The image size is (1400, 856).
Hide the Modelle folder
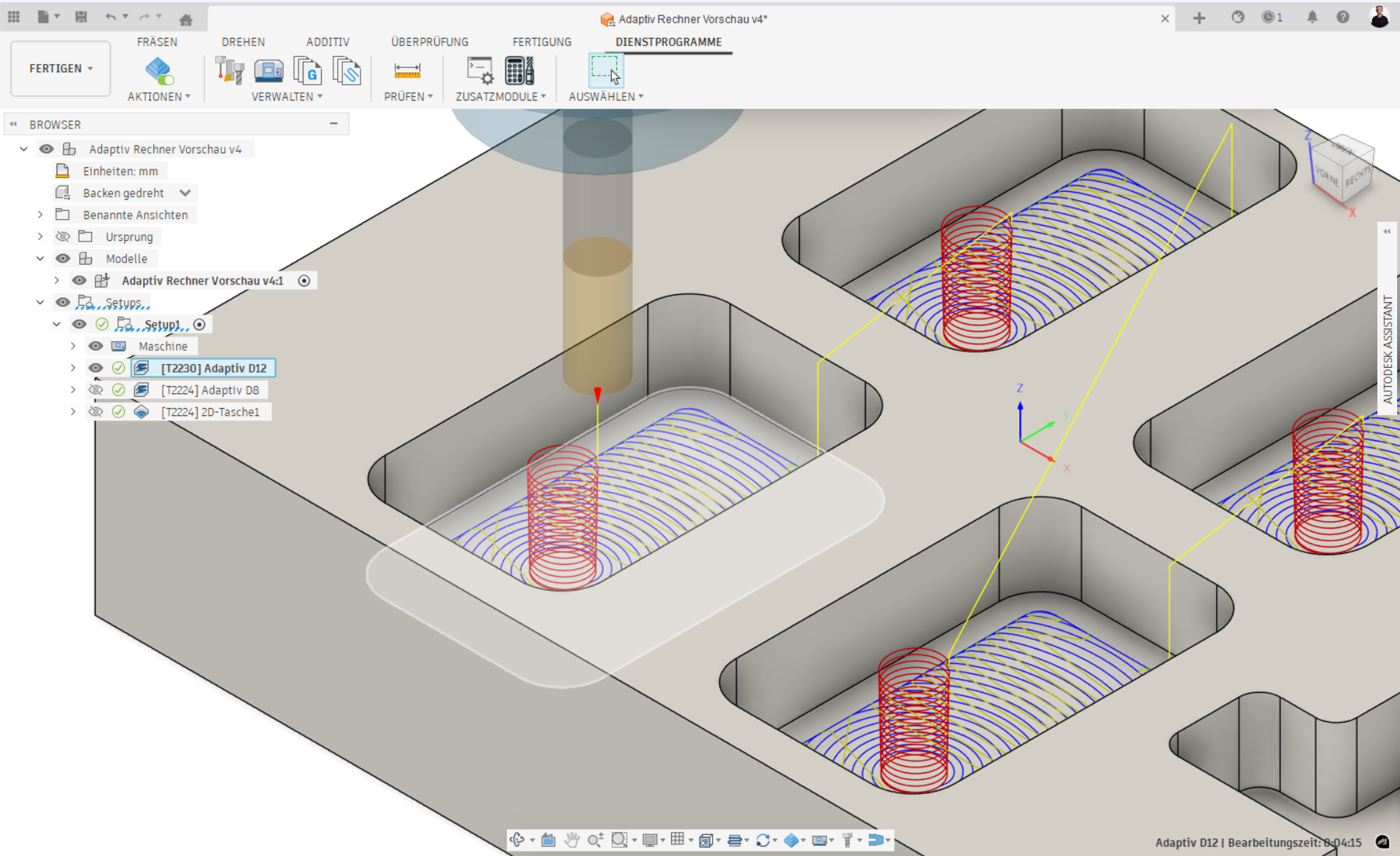[x=63, y=258]
